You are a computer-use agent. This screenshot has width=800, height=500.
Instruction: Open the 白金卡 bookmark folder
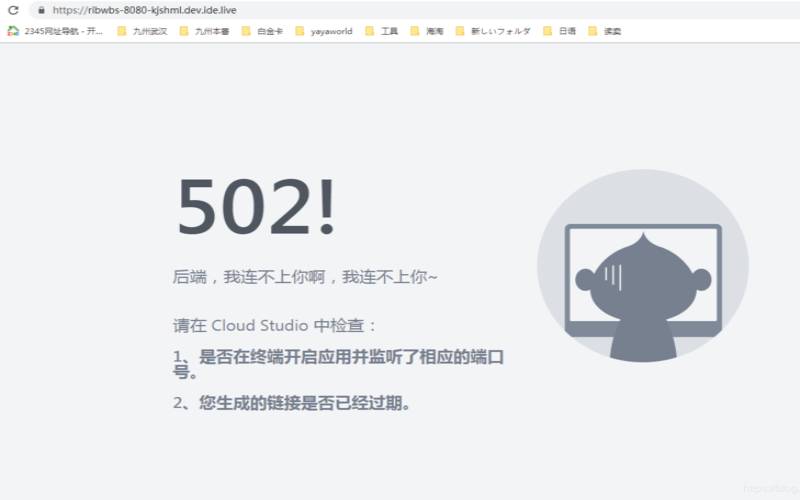coord(262,31)
